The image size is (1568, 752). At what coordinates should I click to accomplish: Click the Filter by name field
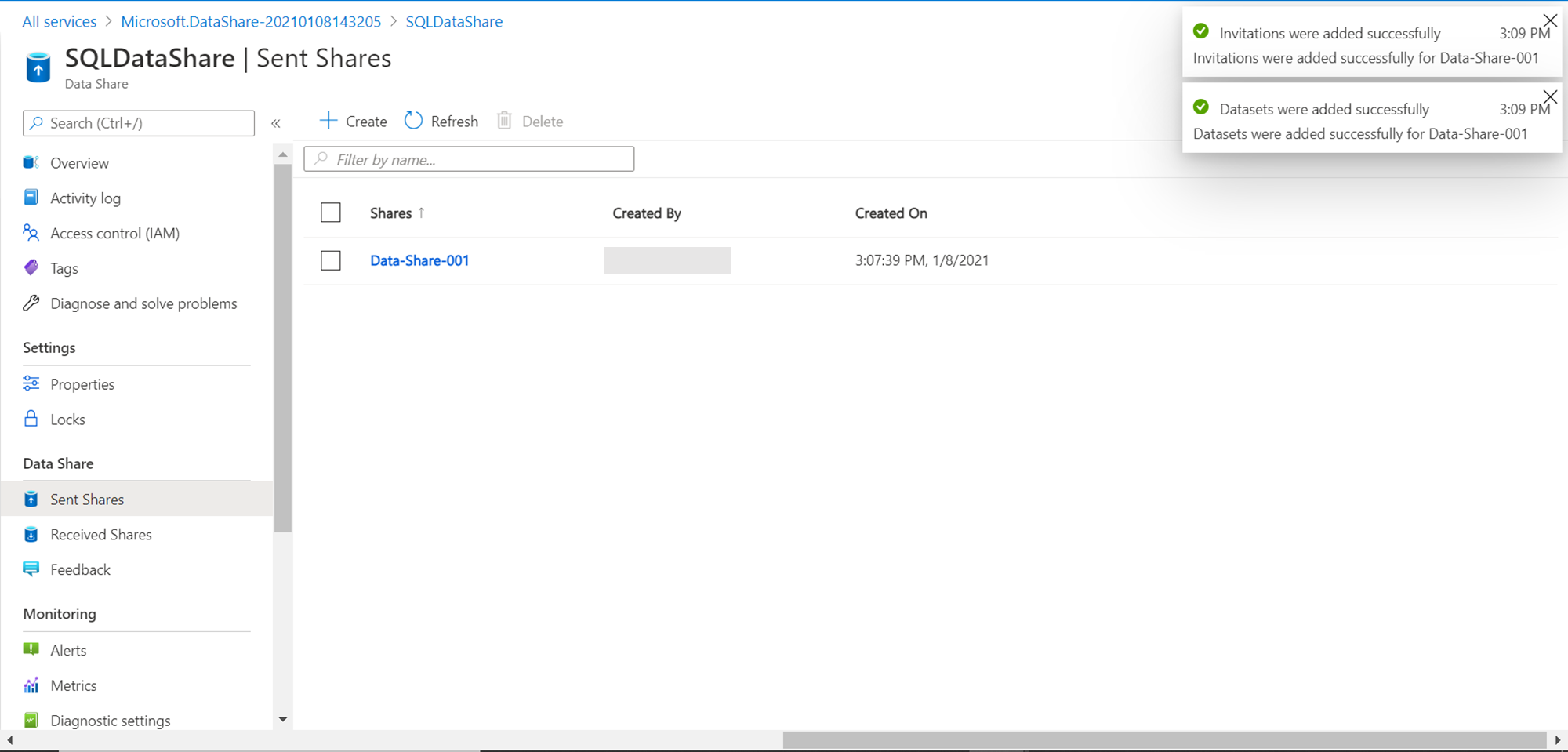pos(469,159)
